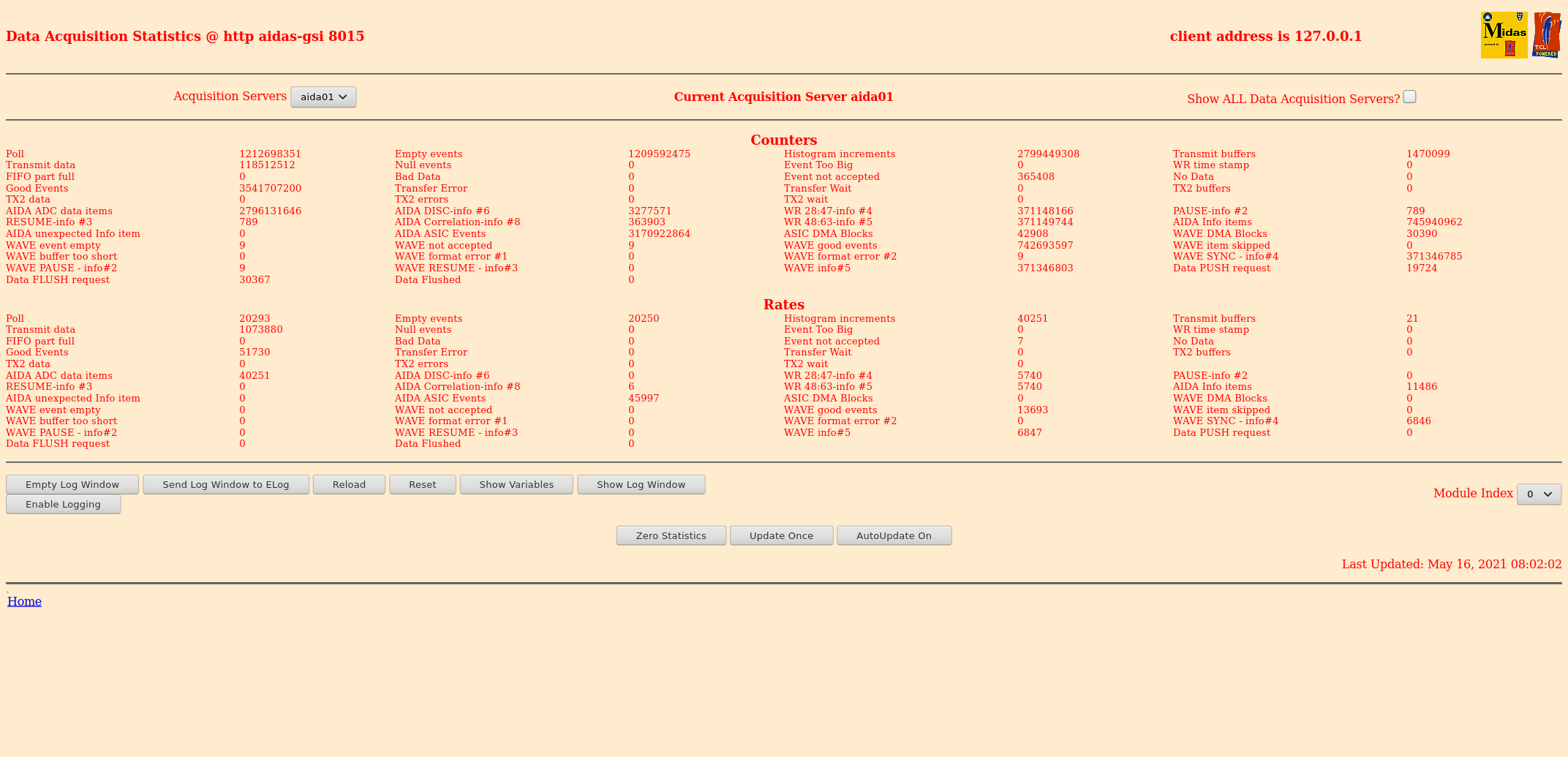This screenshot has width=1568, height=757.
Task: Click WAVE SYNC - info#4 value 371346785
Action: pyautogui.click(x=1434, y=257)
